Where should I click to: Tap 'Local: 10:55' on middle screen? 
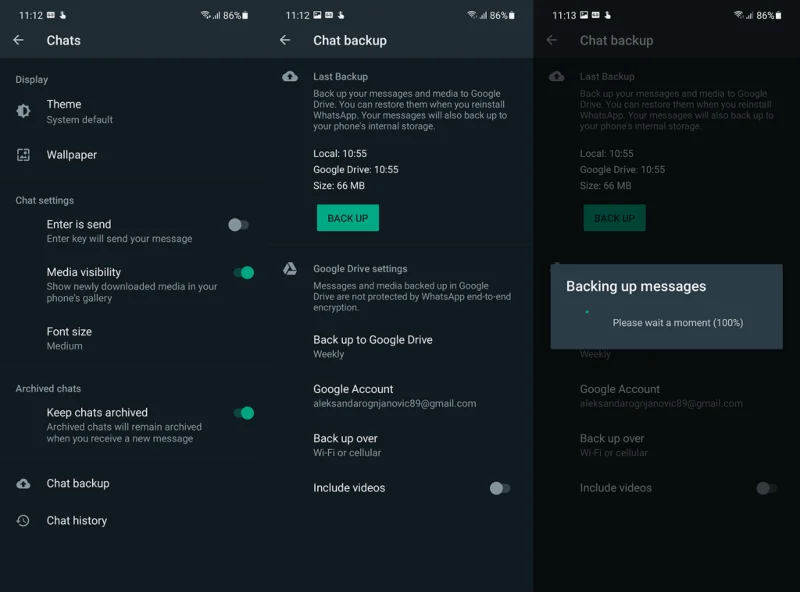pyautogui.click(x=340, y=154)
